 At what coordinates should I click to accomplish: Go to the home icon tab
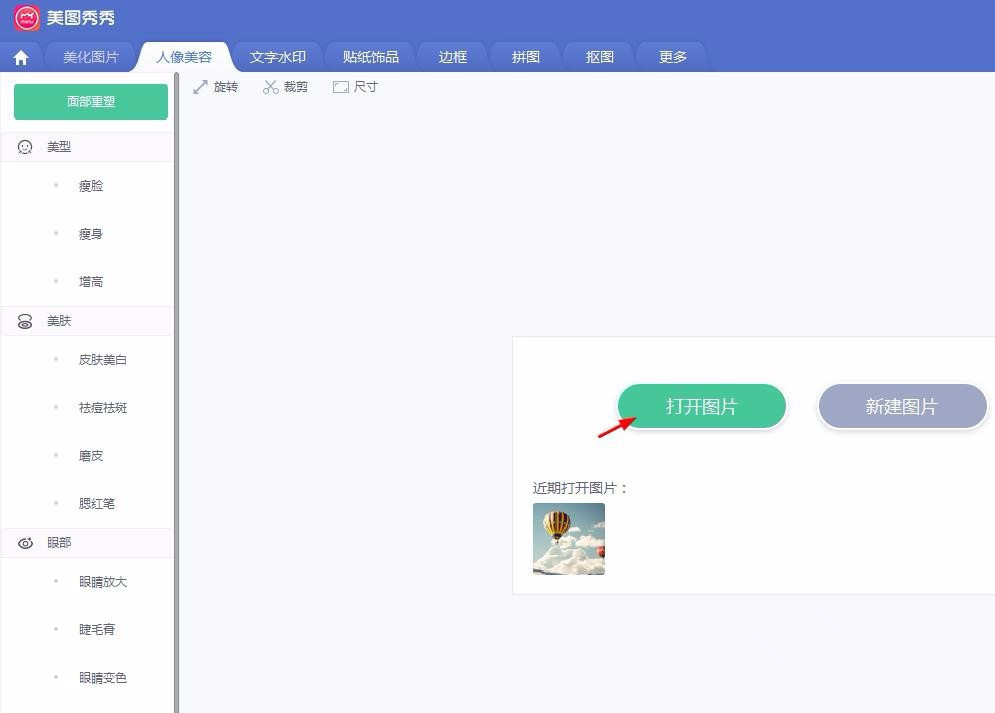[21, 58]
